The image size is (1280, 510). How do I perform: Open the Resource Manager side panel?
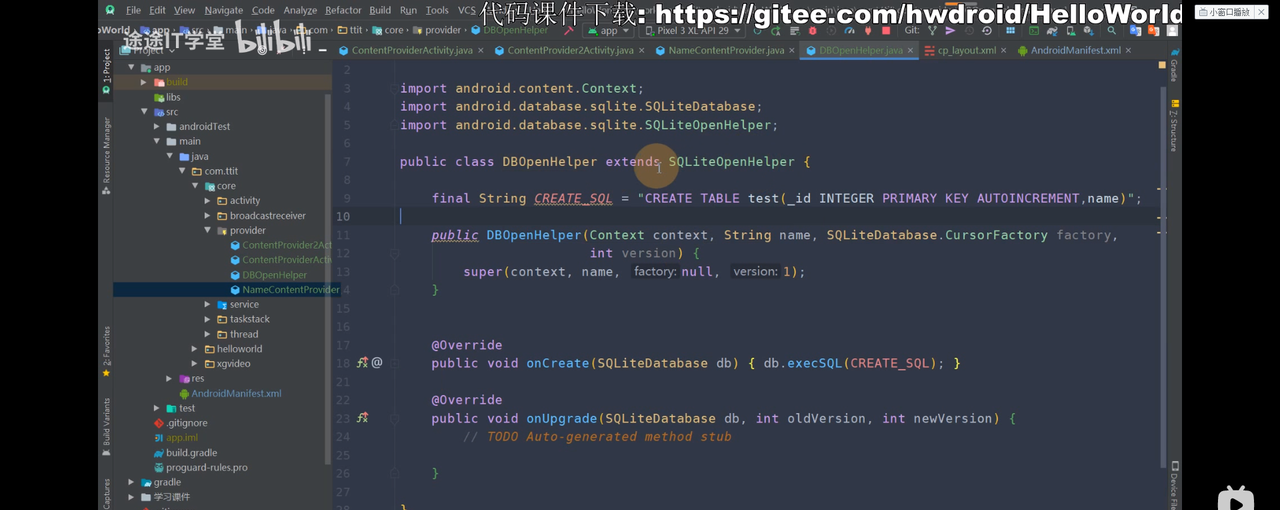[x=106, y=156]
